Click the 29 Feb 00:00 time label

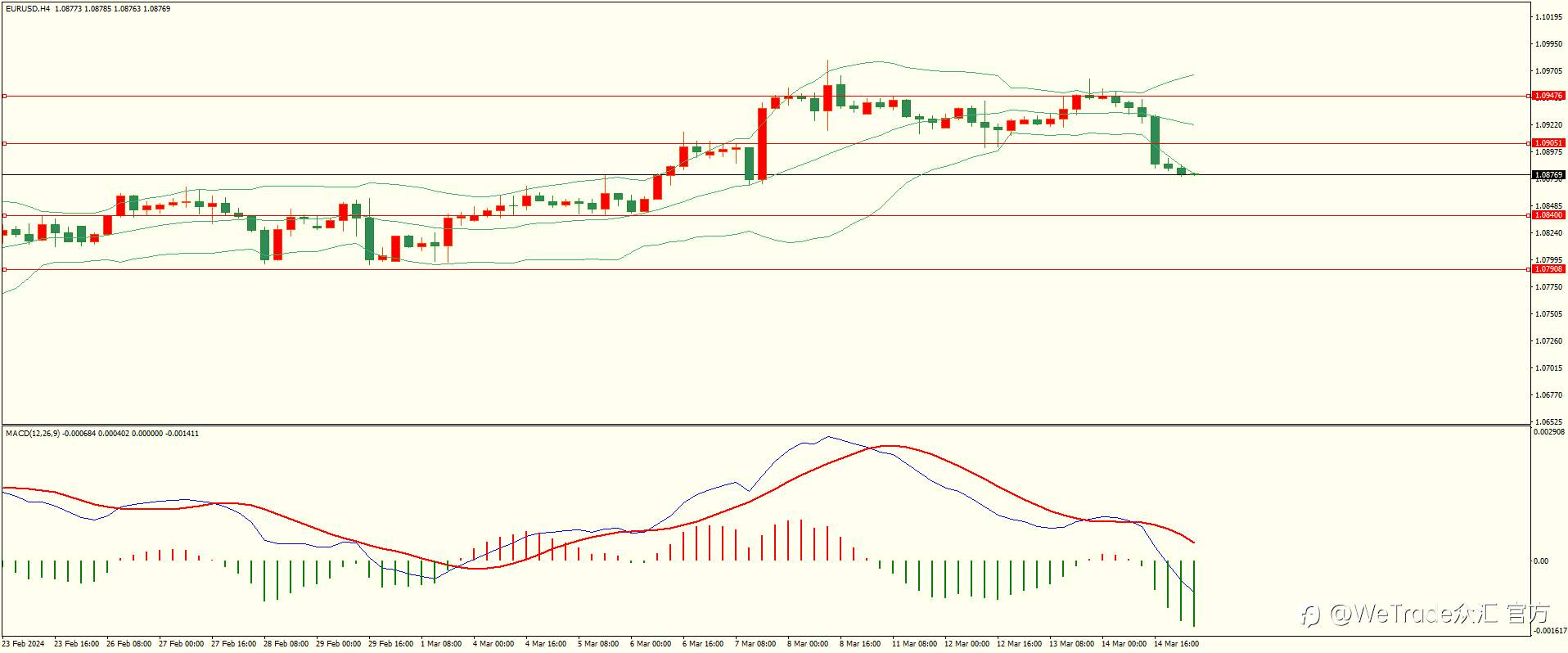tap(338, 644)
